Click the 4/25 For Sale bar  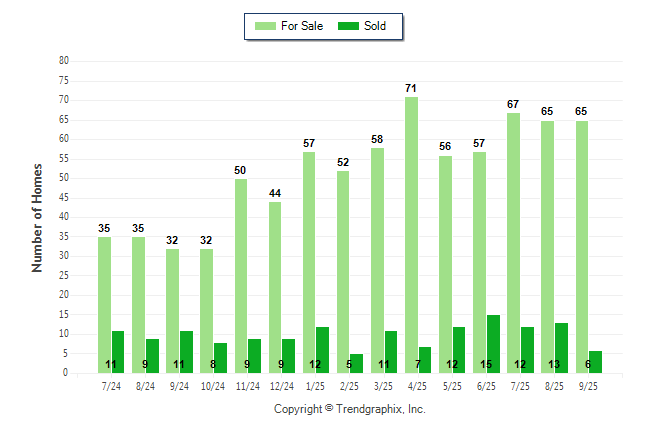click(x=411, y=235)
